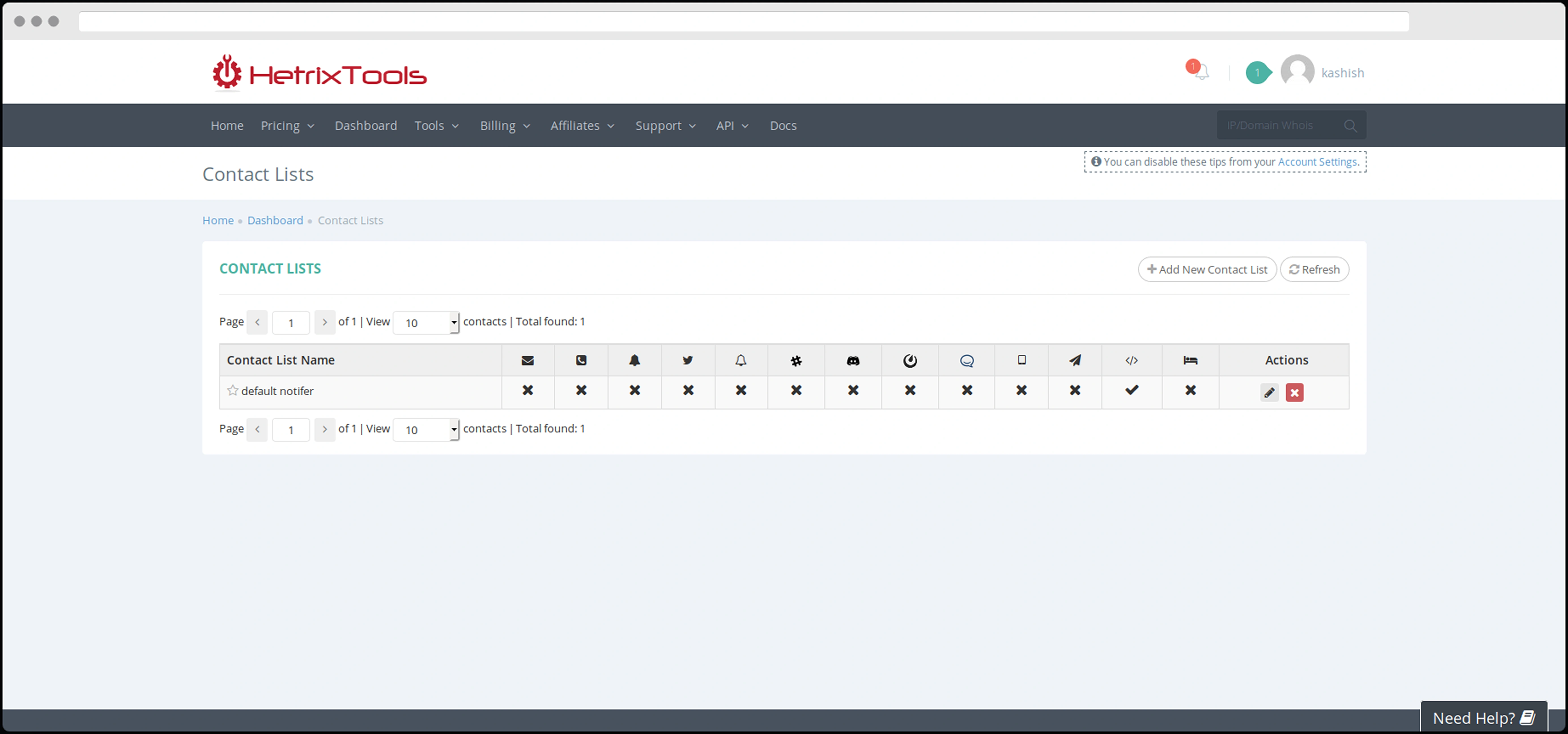The width and height of the screenshot is (1568, 734).
Task: Click the Twitter bird column header icon
Action: click(688, 360)
